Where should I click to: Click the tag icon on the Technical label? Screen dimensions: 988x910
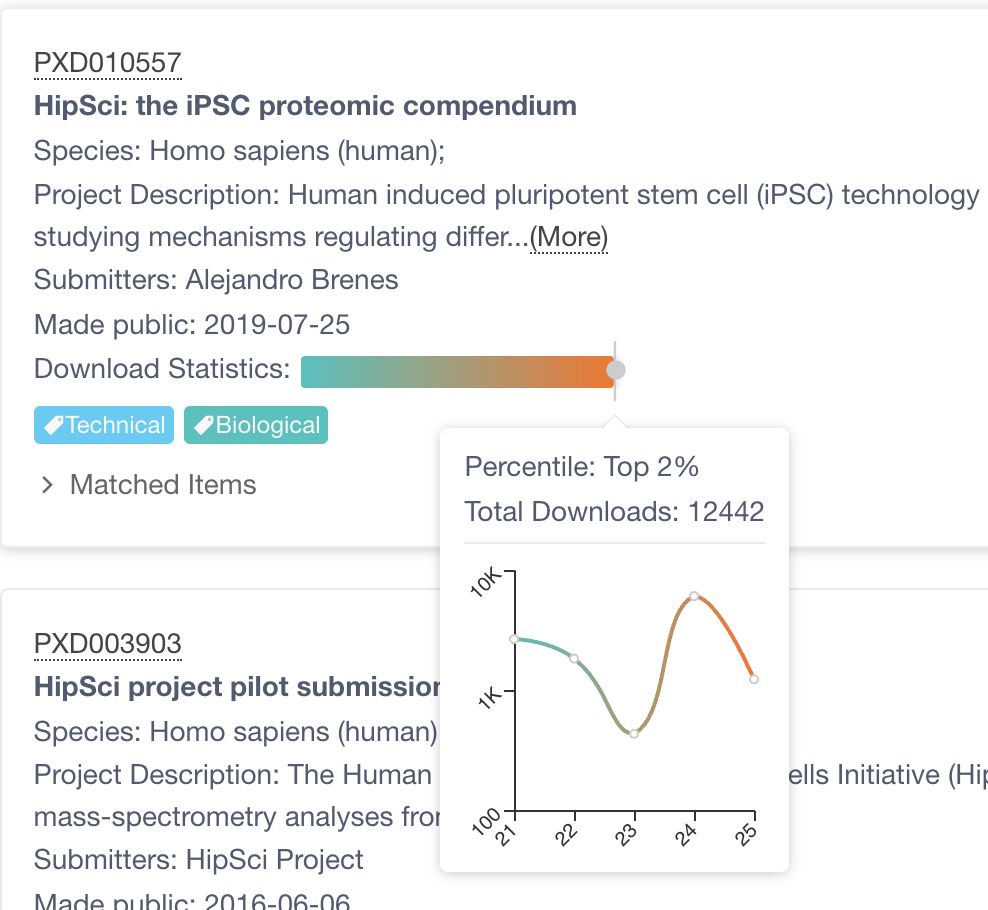coord(53,426)
